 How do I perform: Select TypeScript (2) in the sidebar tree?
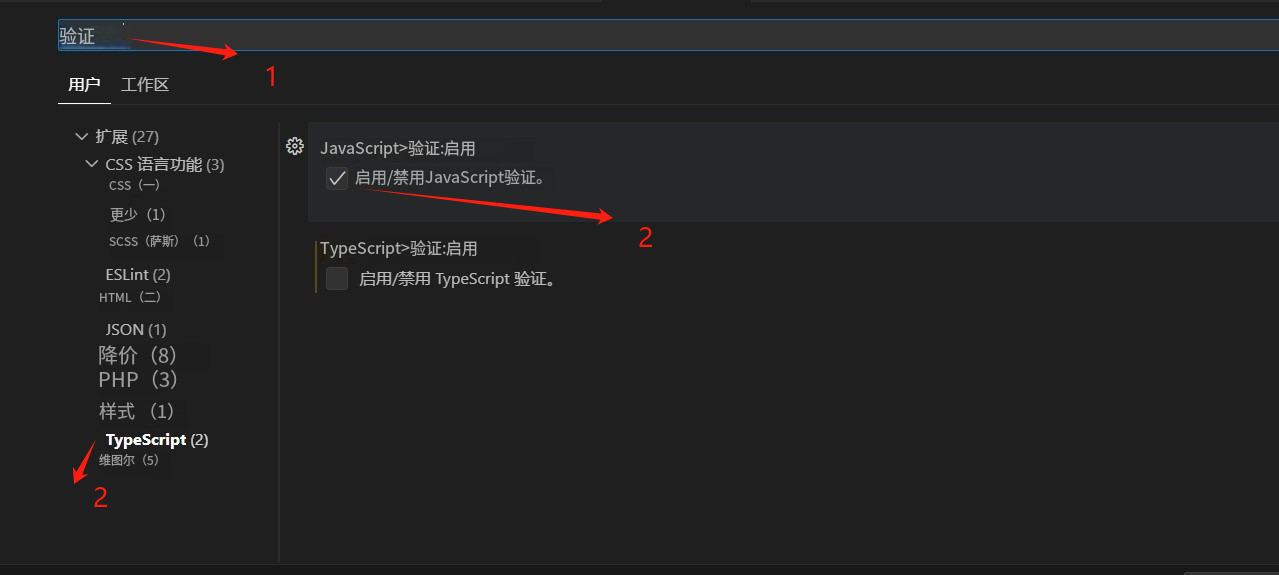pos(157,440)
